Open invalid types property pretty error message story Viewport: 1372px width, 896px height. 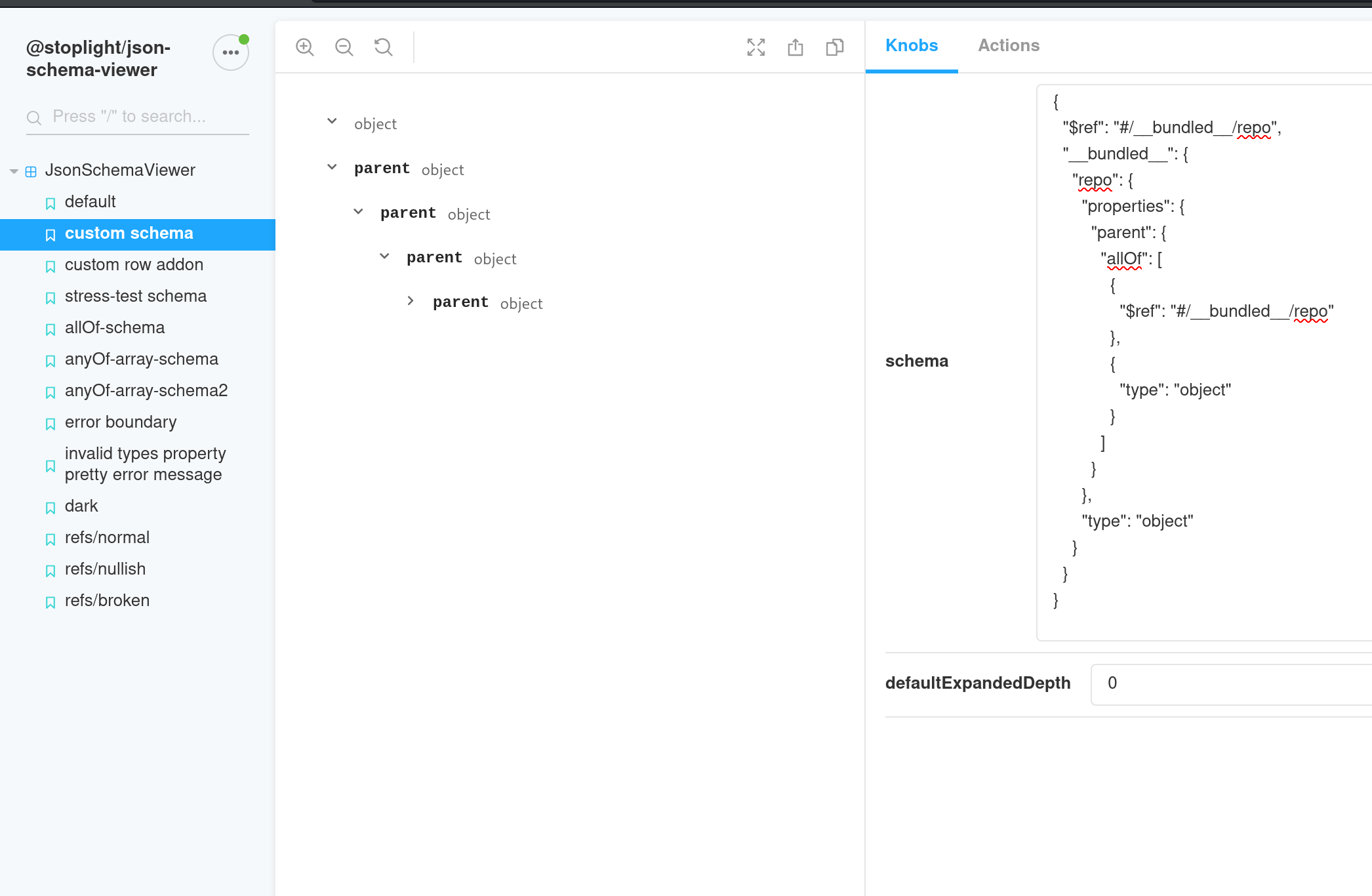click(138, 464)
